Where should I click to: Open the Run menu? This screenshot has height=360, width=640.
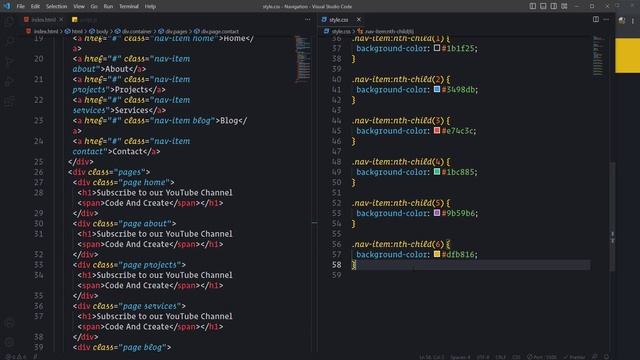pyautogui.click(x=108, y=6)
